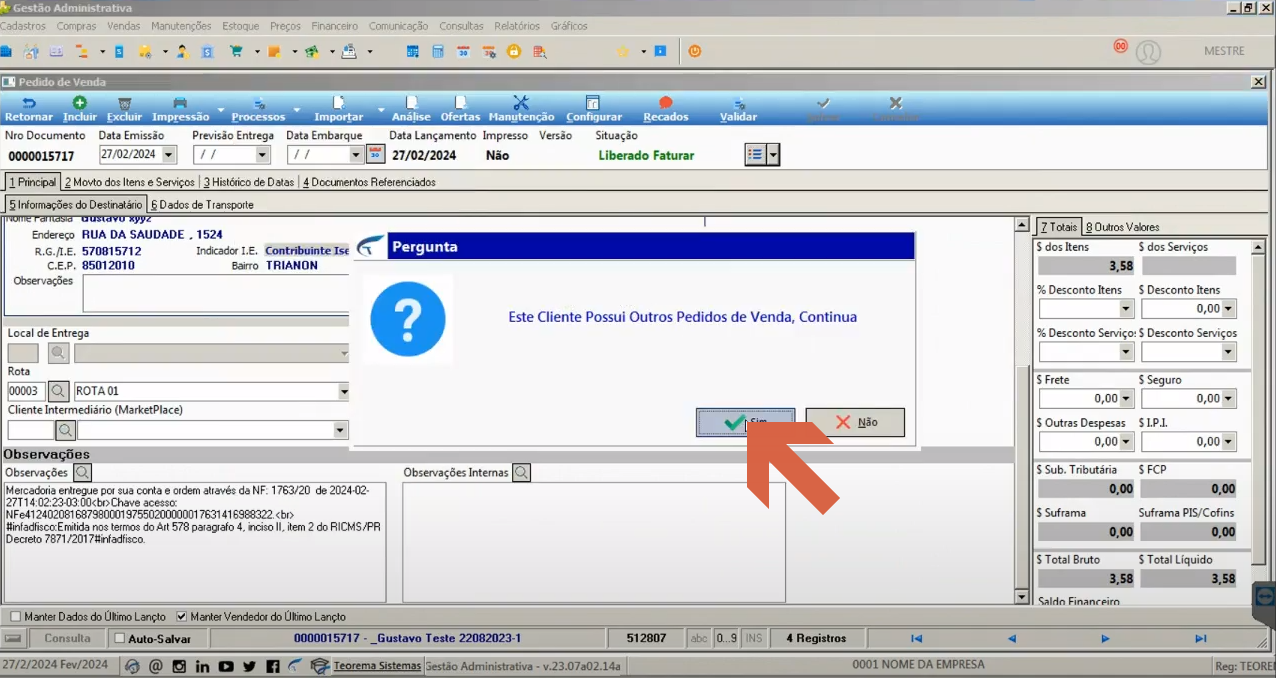Image resolution: width=1276 pixels, height=678 pixels.
Task: Uncheck Manter Vendedor do Último Lançto
Action: click(x=181, y=617)
